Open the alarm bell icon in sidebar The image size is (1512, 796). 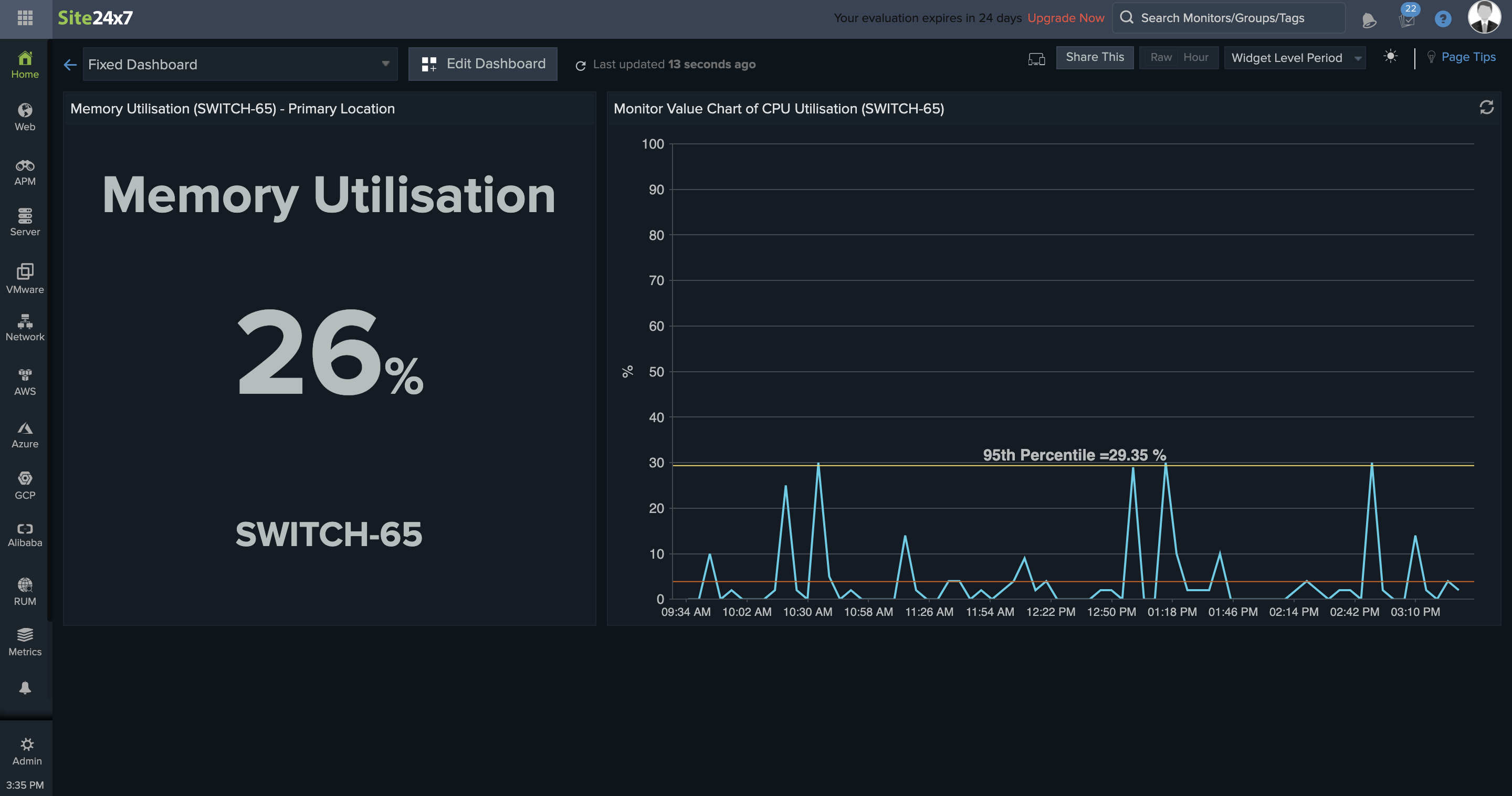[25, 687]
